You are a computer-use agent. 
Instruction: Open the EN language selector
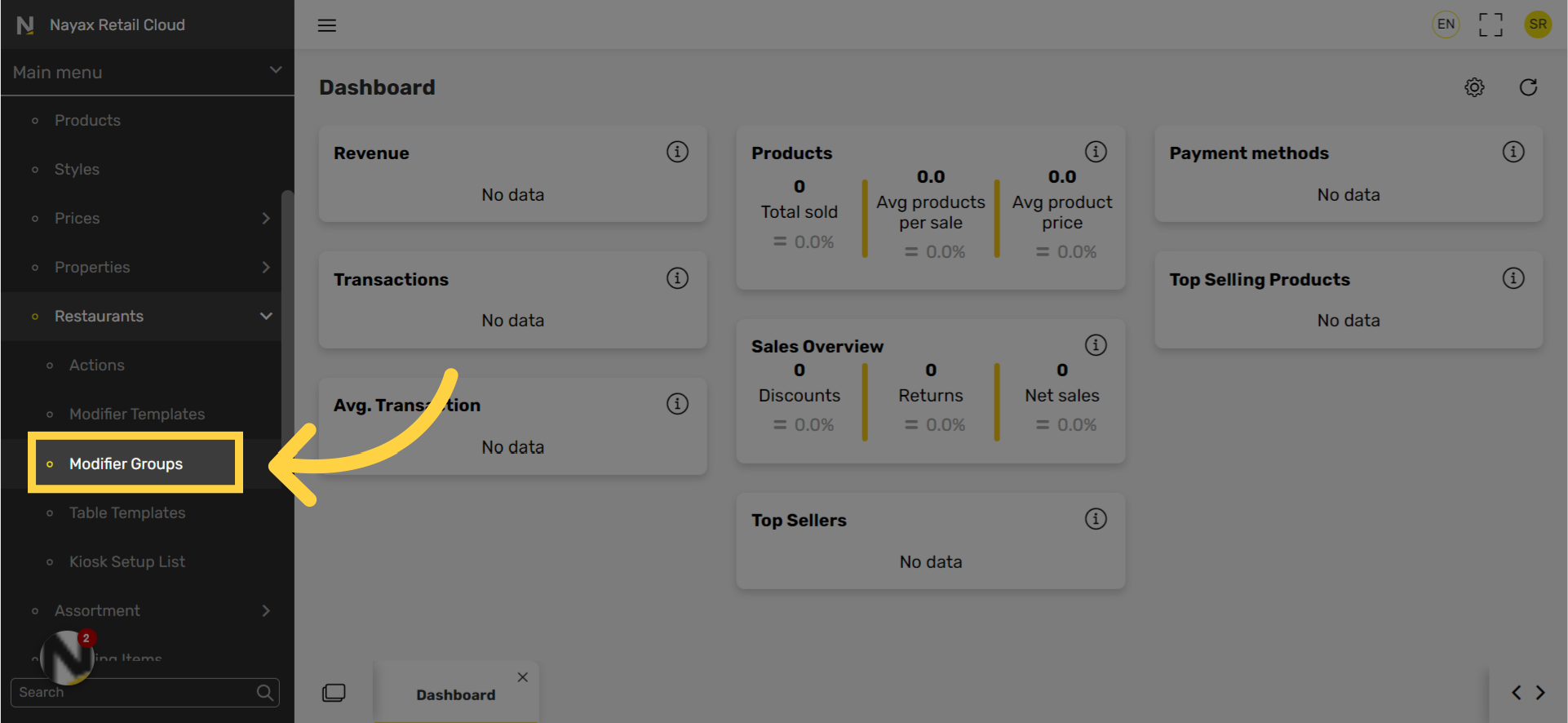tap(1446, 24)
